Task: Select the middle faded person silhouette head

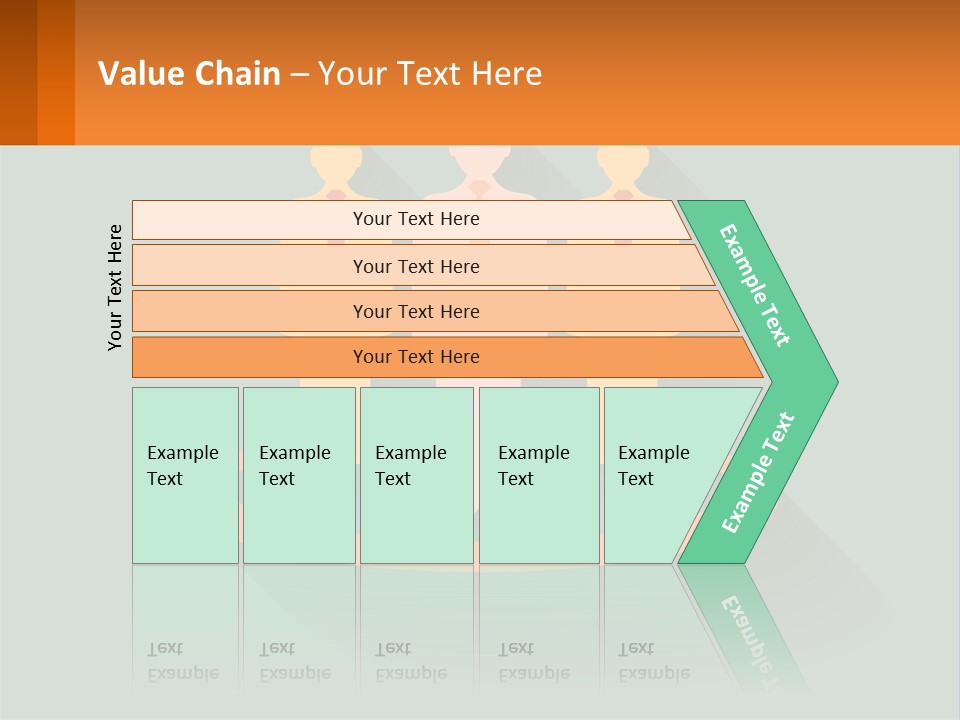Action: pos(481,162)
